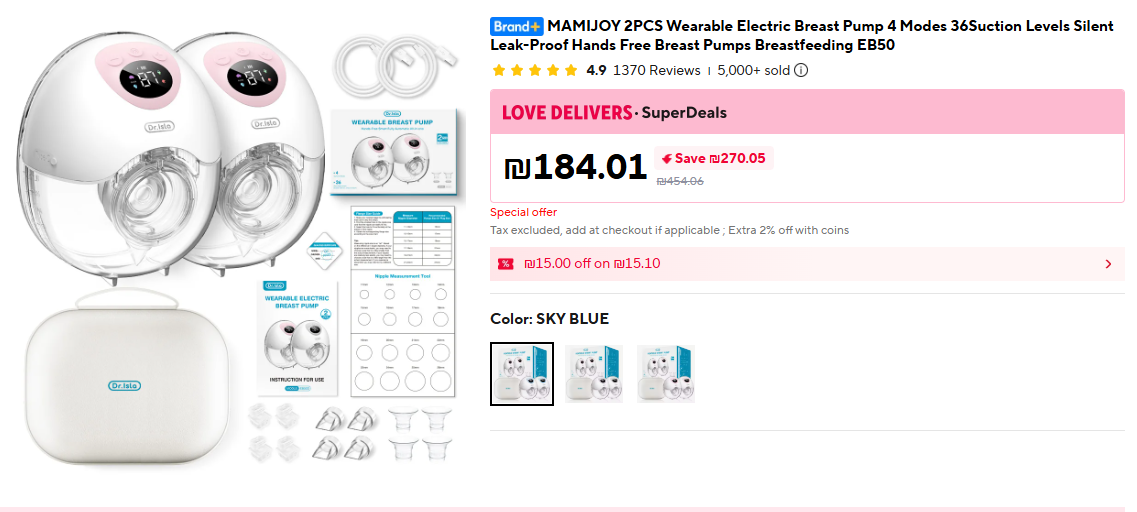Select the first selected color option
The width and height of the screenshot is (1137, 512).
tap(522, 374)
